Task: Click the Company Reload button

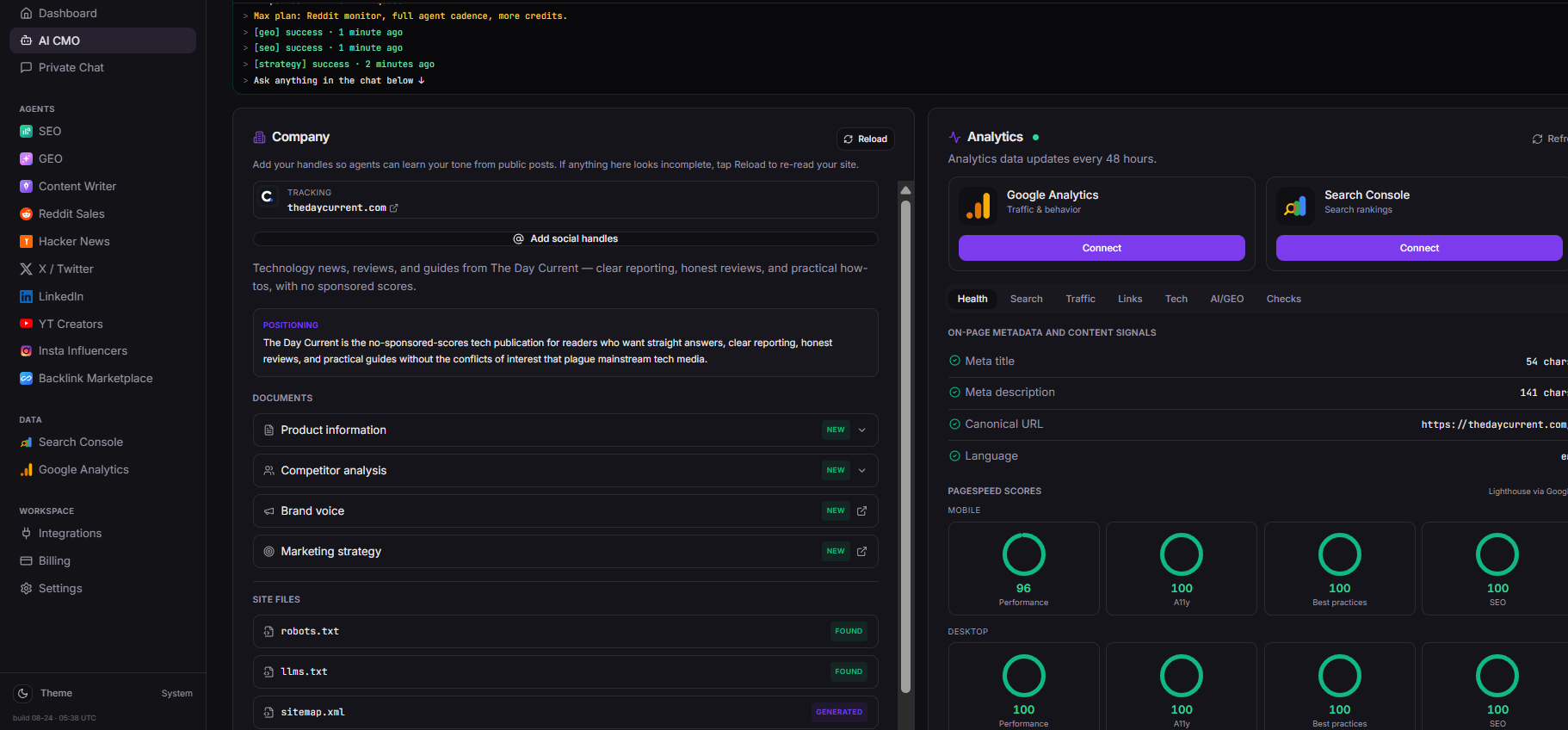Action: 866,139
